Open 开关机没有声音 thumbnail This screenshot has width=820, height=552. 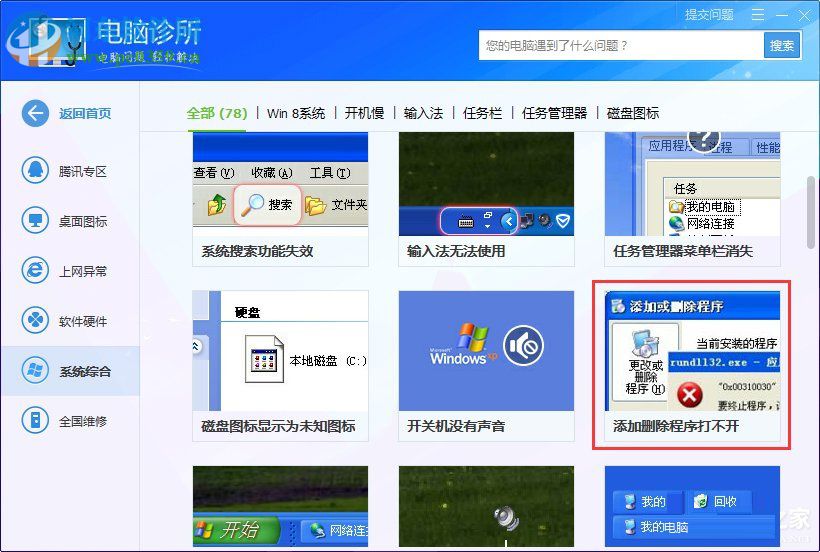(x=486, y=351)
